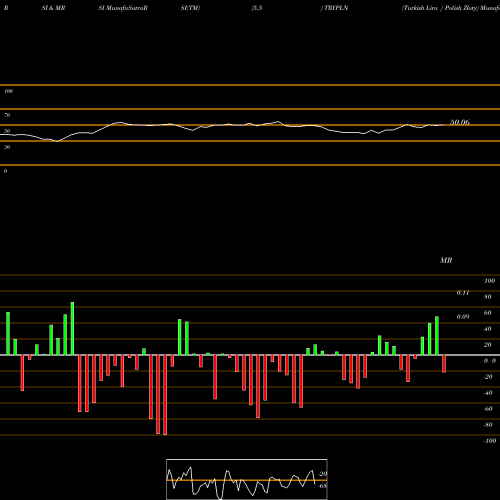Click the 50.06 RSI value label

click(x=460, y=122)
